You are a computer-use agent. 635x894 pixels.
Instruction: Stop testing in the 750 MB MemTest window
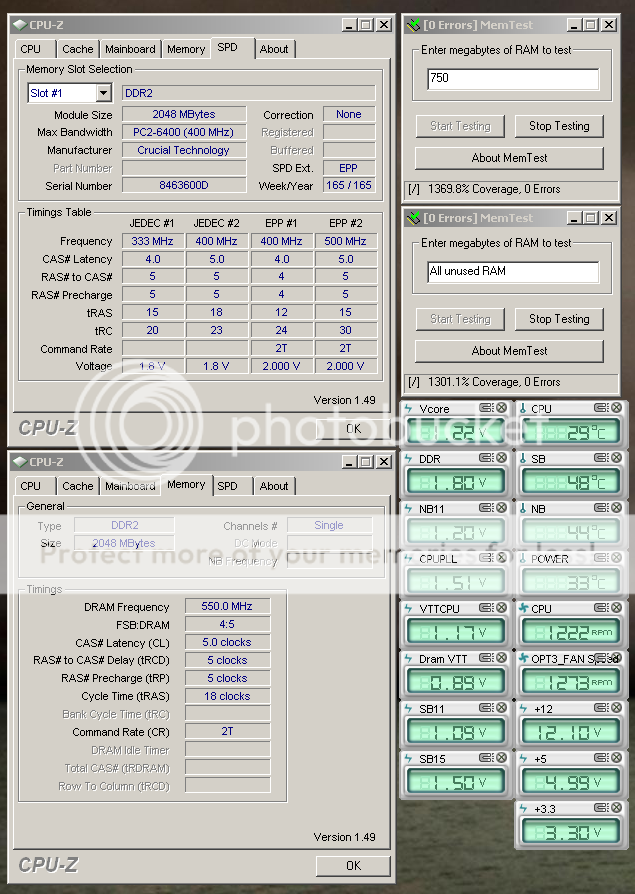click(558, 126)
